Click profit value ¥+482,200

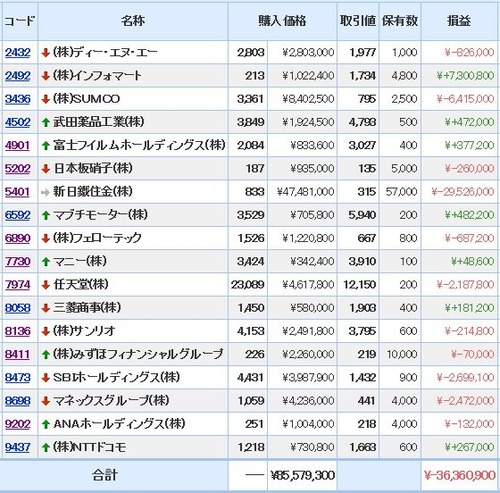[x=469, y=215]
